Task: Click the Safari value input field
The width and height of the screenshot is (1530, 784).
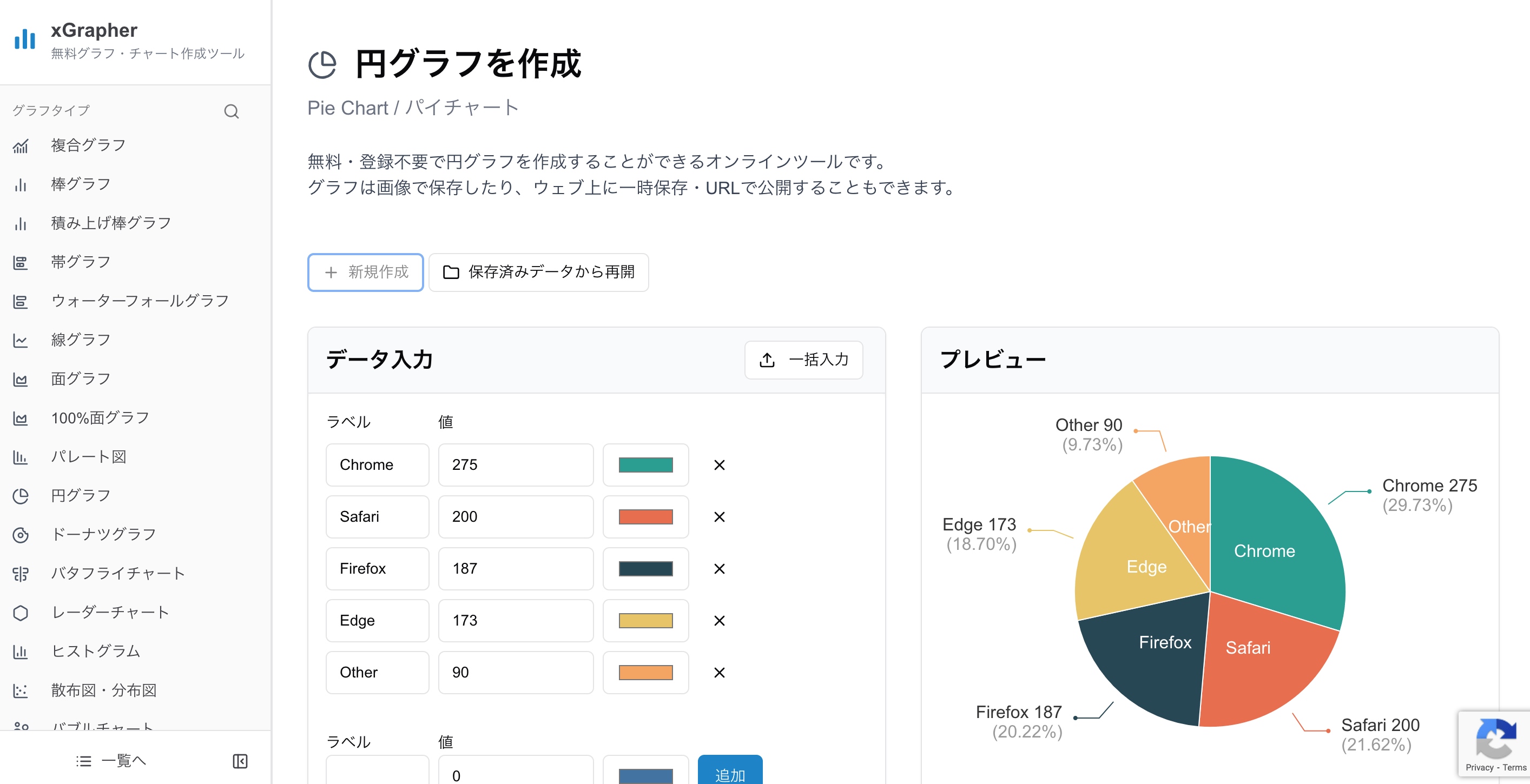Action: 515,516
